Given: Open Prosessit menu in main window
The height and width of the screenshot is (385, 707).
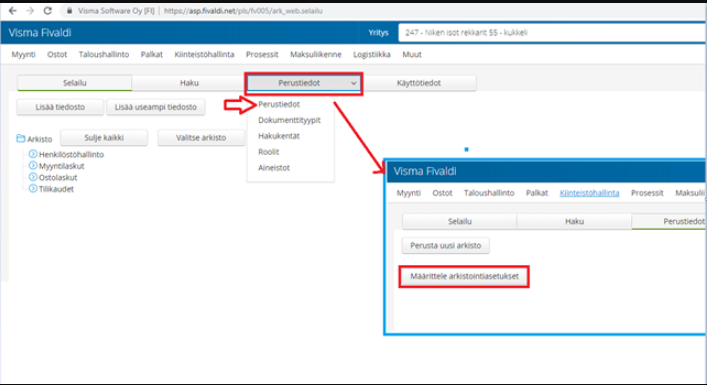Looking at the screenshot, I should coord(262,55).
